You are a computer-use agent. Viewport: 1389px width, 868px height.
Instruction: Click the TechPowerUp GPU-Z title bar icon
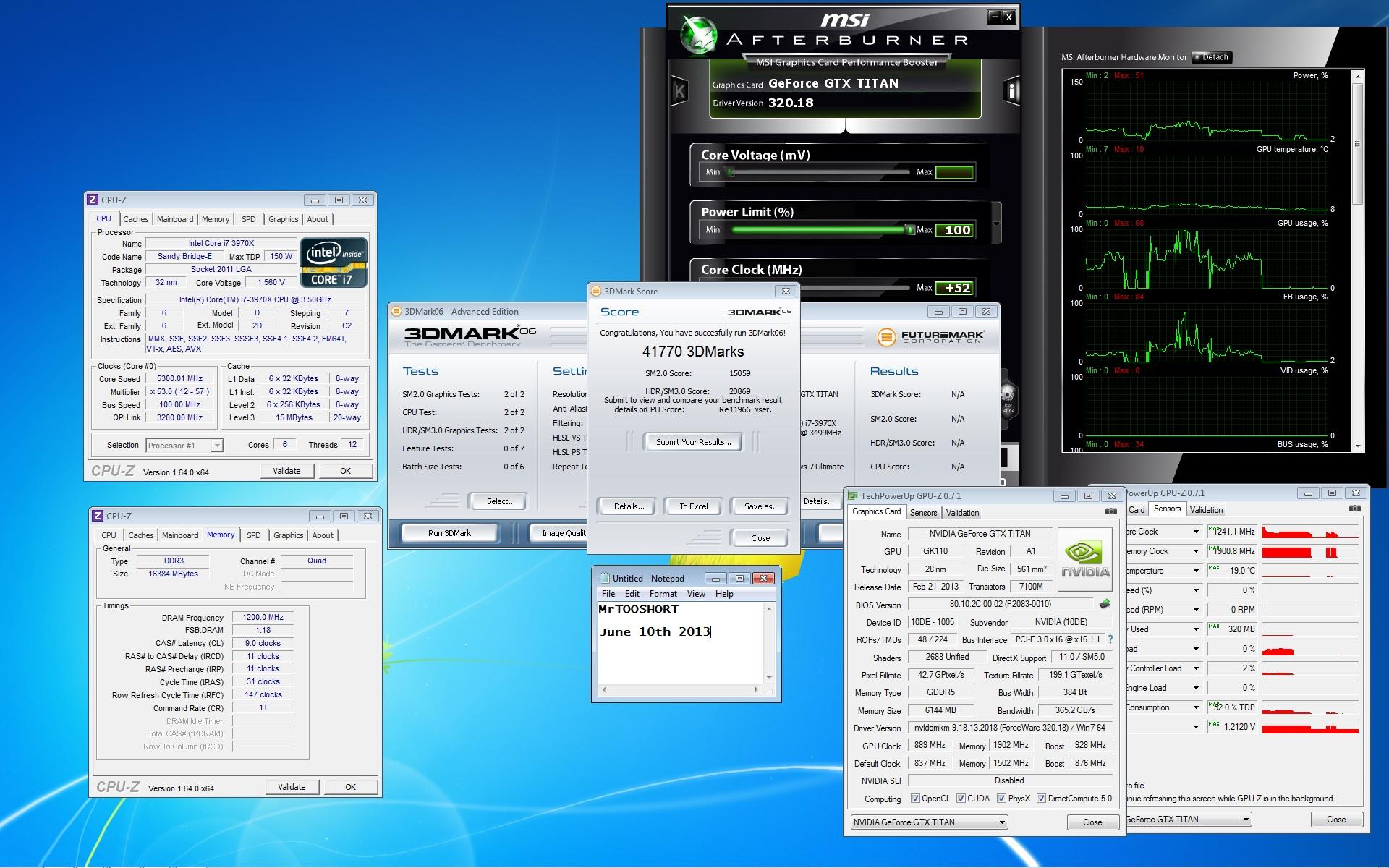853,495
